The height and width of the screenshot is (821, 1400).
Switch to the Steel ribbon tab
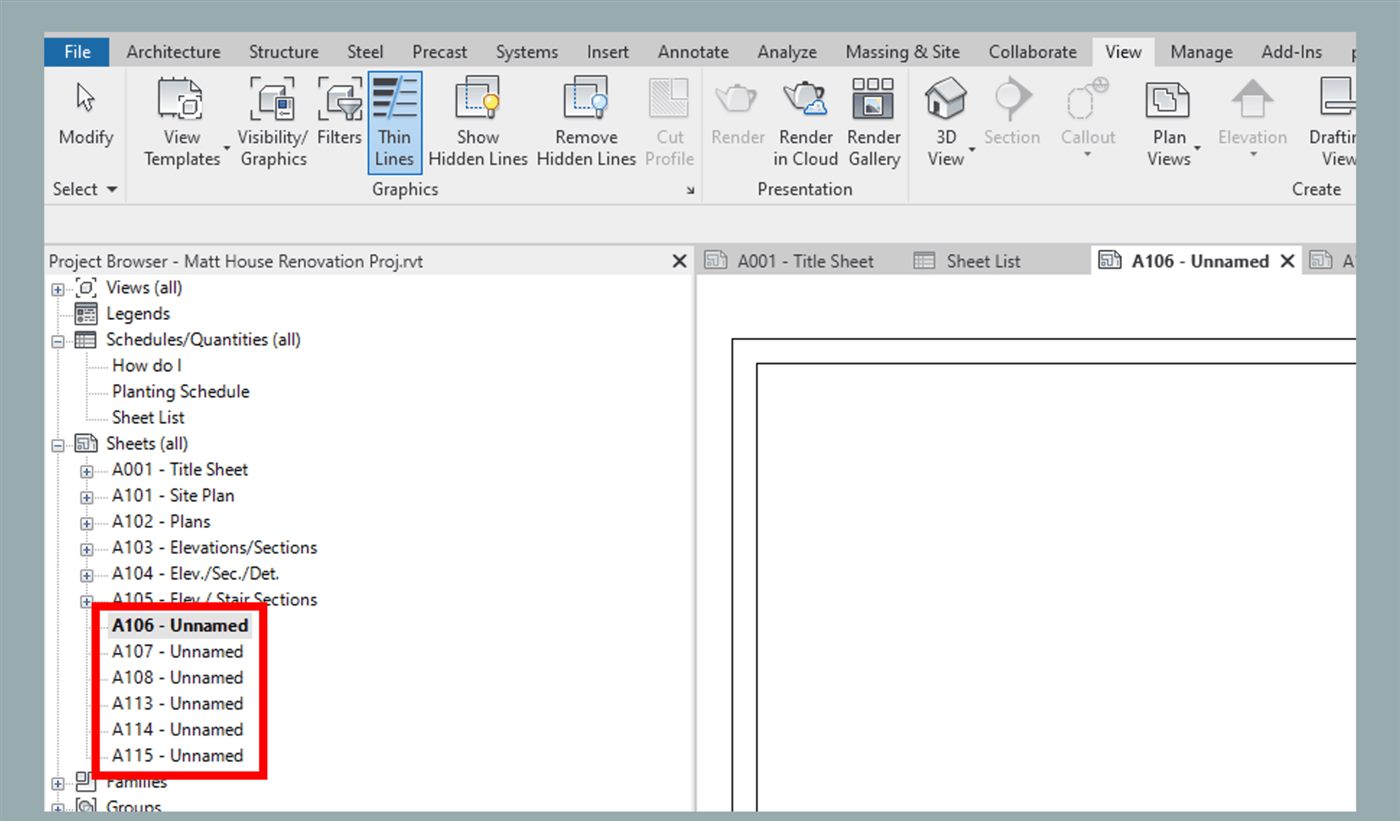[365, 52]
